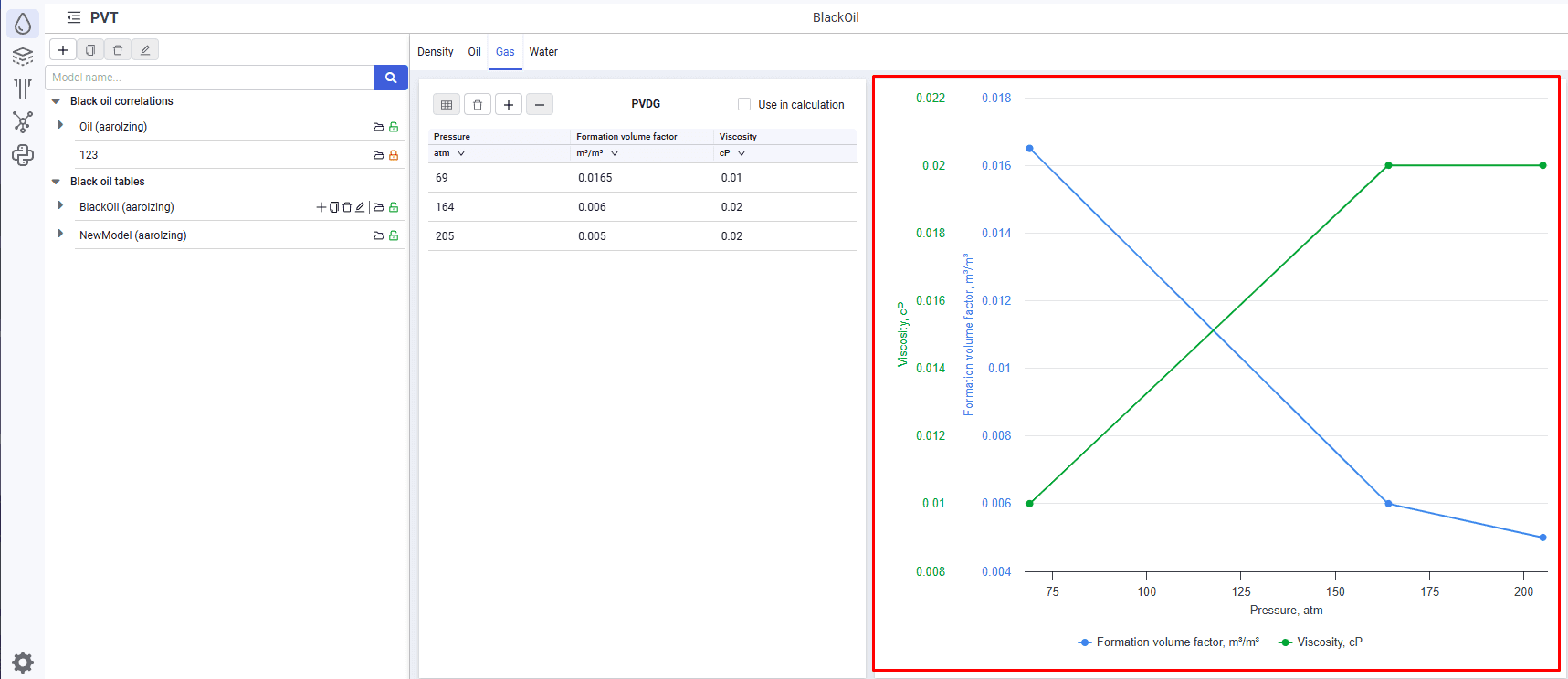Add item under BlackOil (aarolzing) row
The image size is (1568, 679).
click(x=321, y=207)
